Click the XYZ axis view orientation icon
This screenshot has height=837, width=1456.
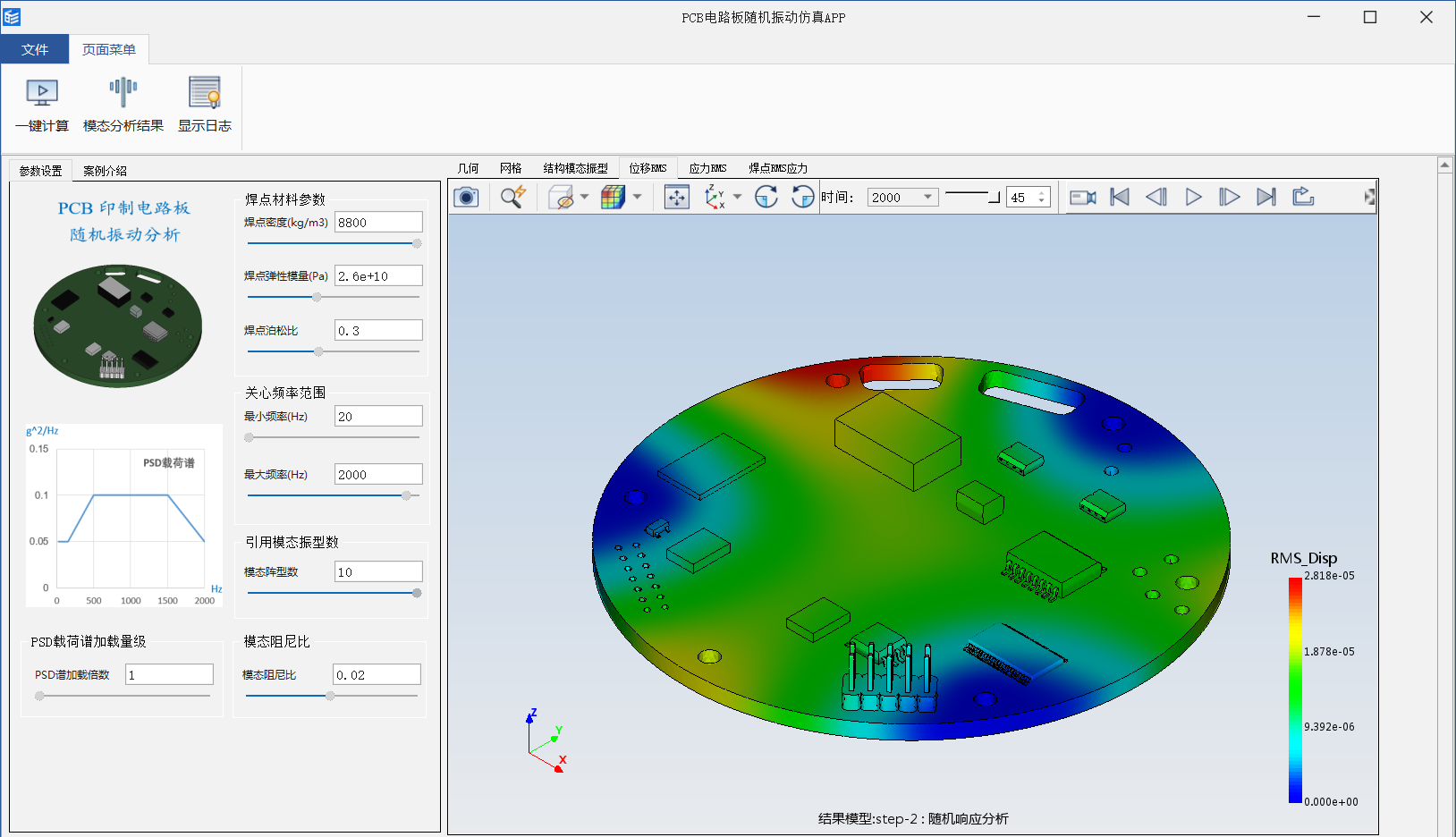[x=715, y=197]
